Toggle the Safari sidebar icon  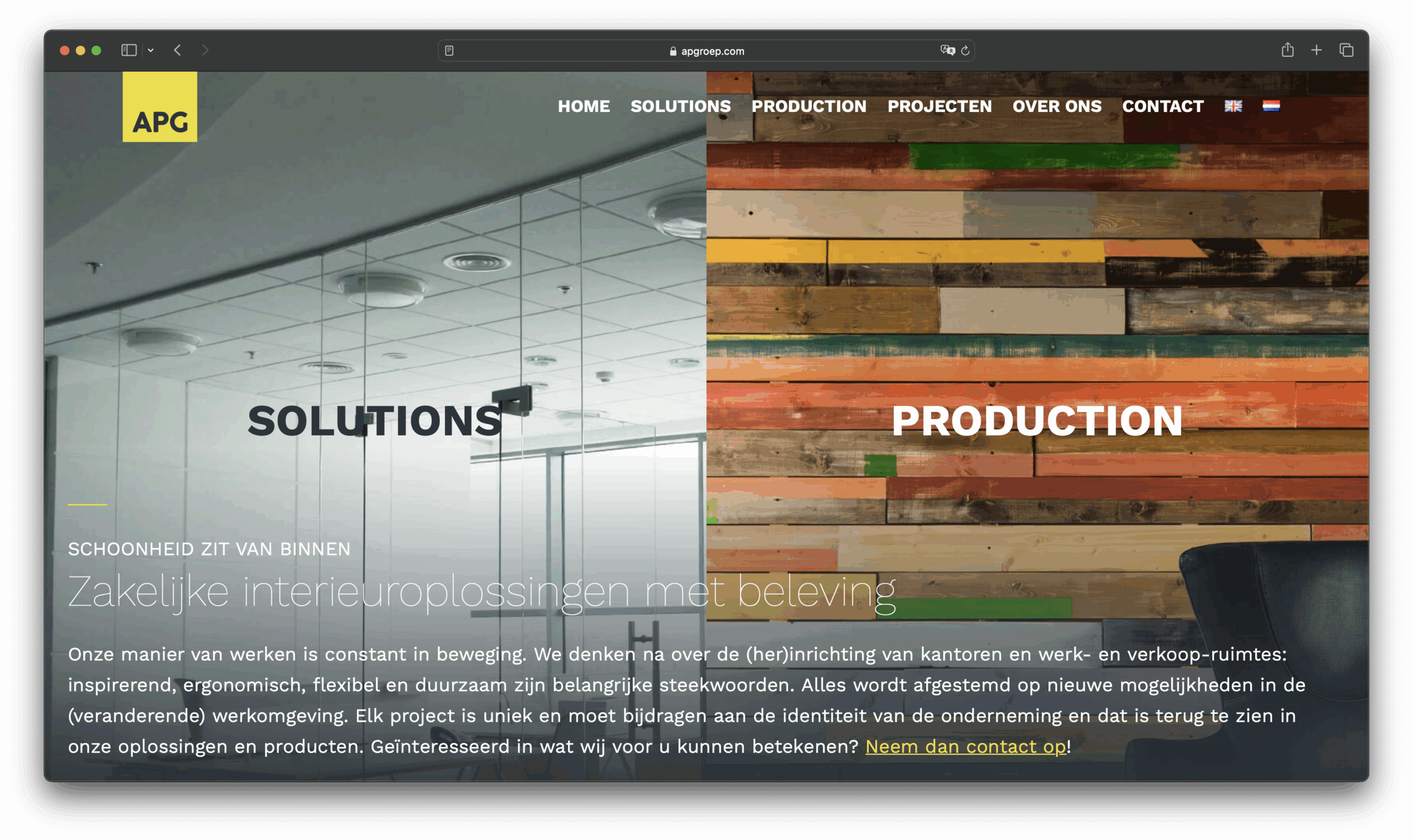[129, 50]
